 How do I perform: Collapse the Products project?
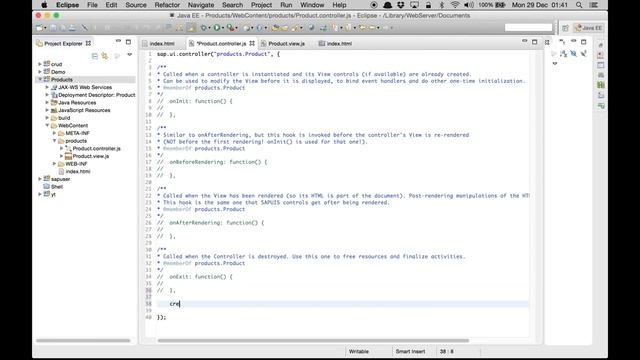[x=40, y=79]
